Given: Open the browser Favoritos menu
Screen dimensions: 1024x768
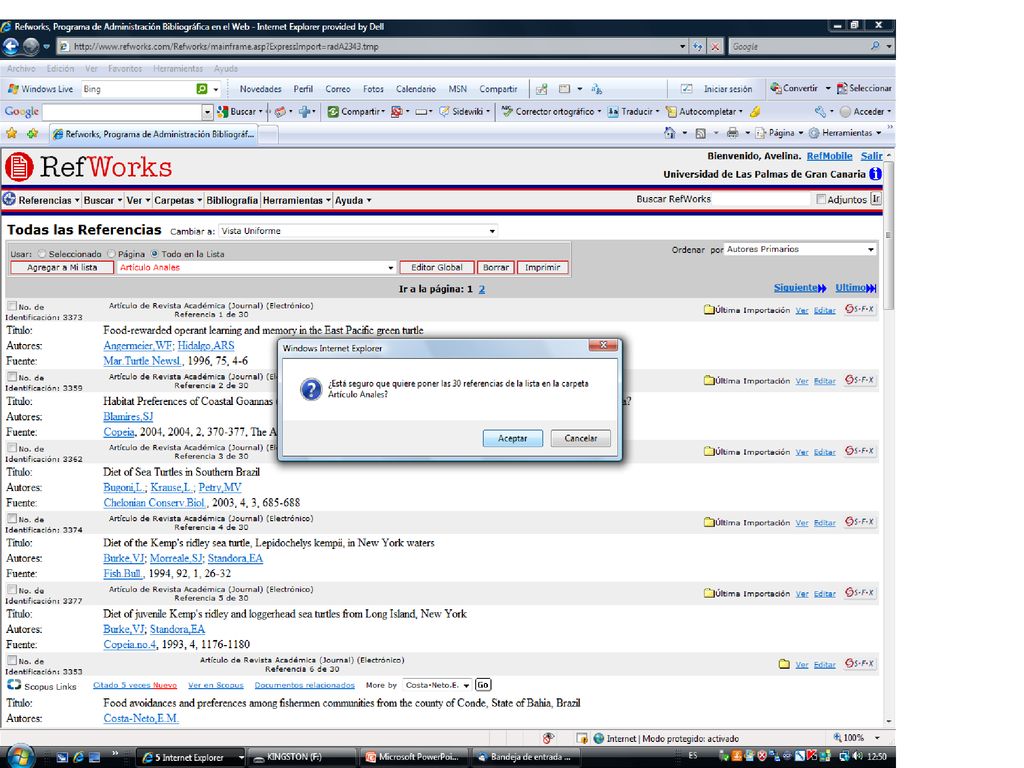Looking at the screenshot, I should pyautogui.click(x=125, y=69).
